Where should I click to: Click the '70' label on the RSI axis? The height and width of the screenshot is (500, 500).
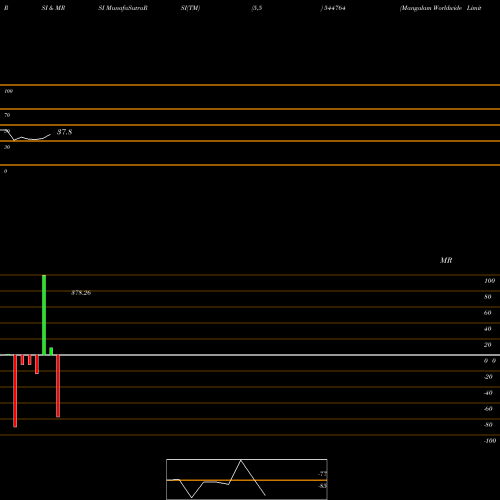(x=7, y=115)
